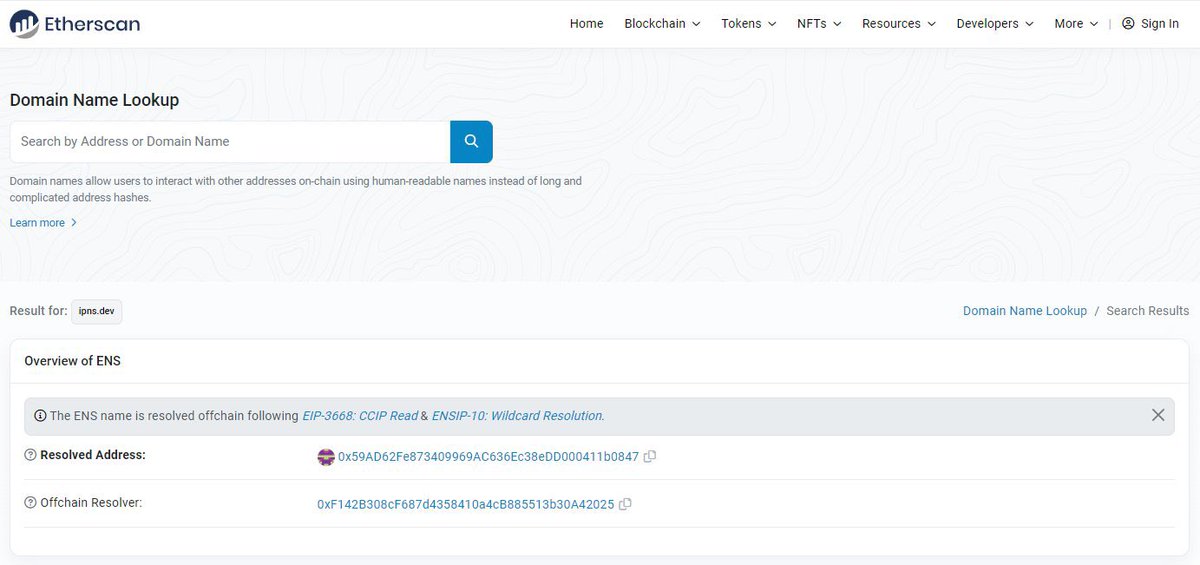Expand the Blockchain menu

[x=662, y=23]
